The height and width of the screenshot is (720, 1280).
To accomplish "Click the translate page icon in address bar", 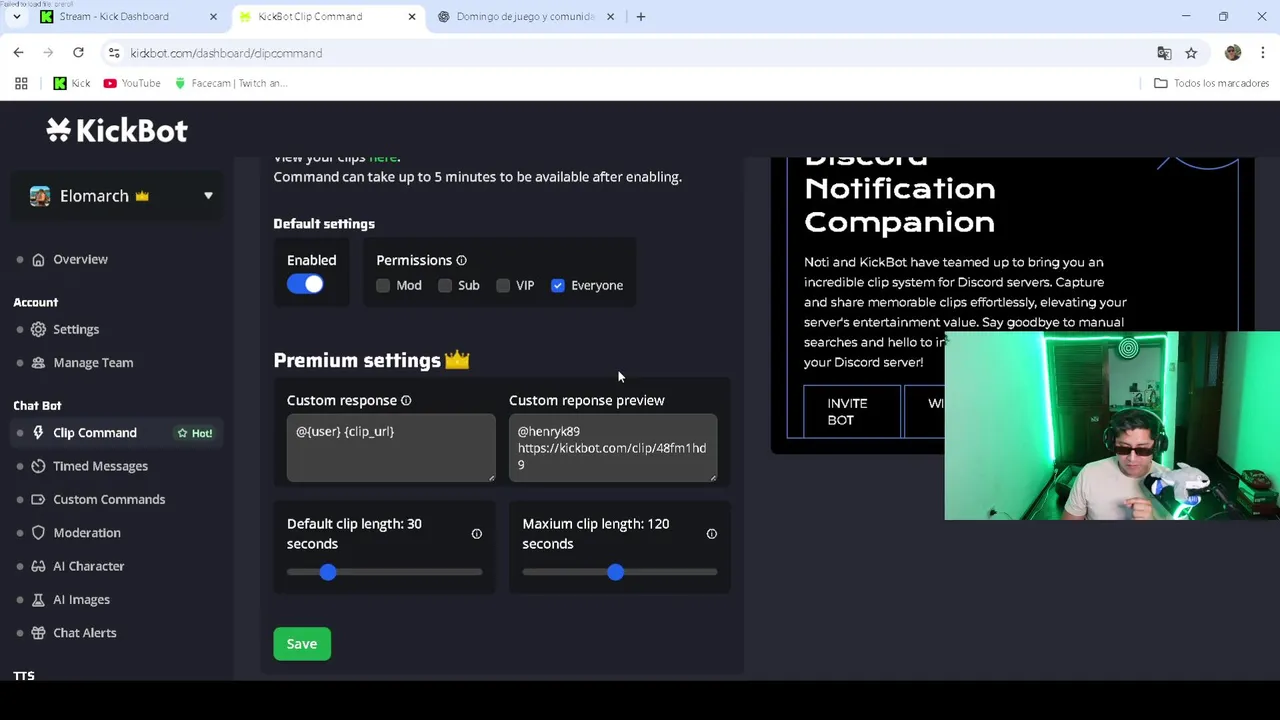I will (x=1164, y=53).
